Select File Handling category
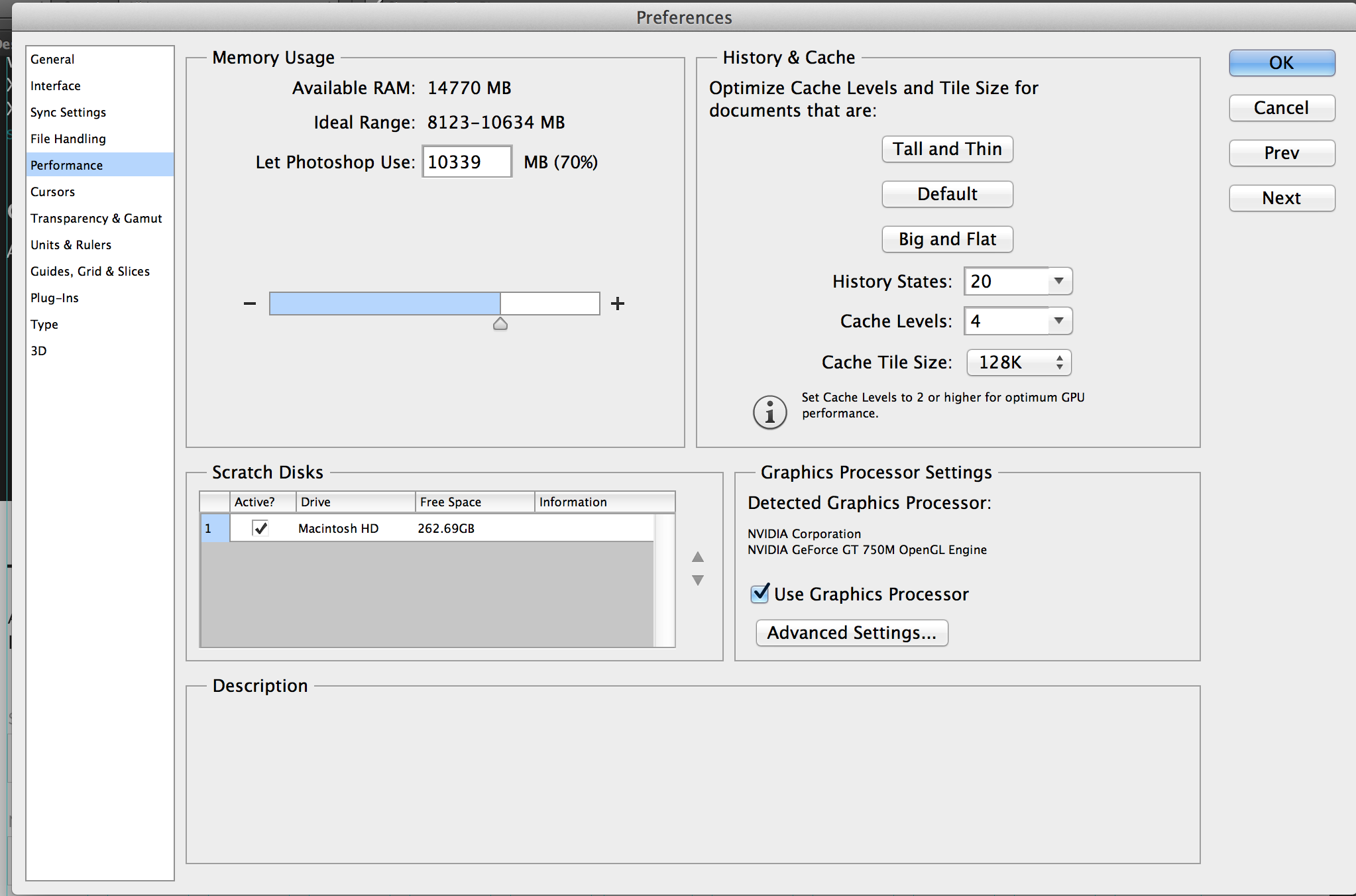The image size is (1356, 896). (x=99, y=139)
